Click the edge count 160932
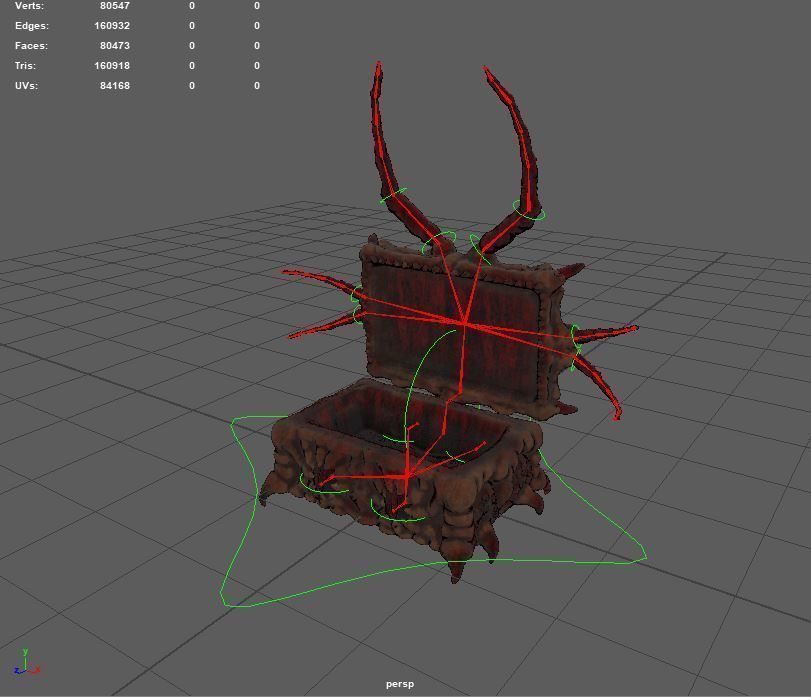This screenshot has height=697, width=811. pos(112,26)
